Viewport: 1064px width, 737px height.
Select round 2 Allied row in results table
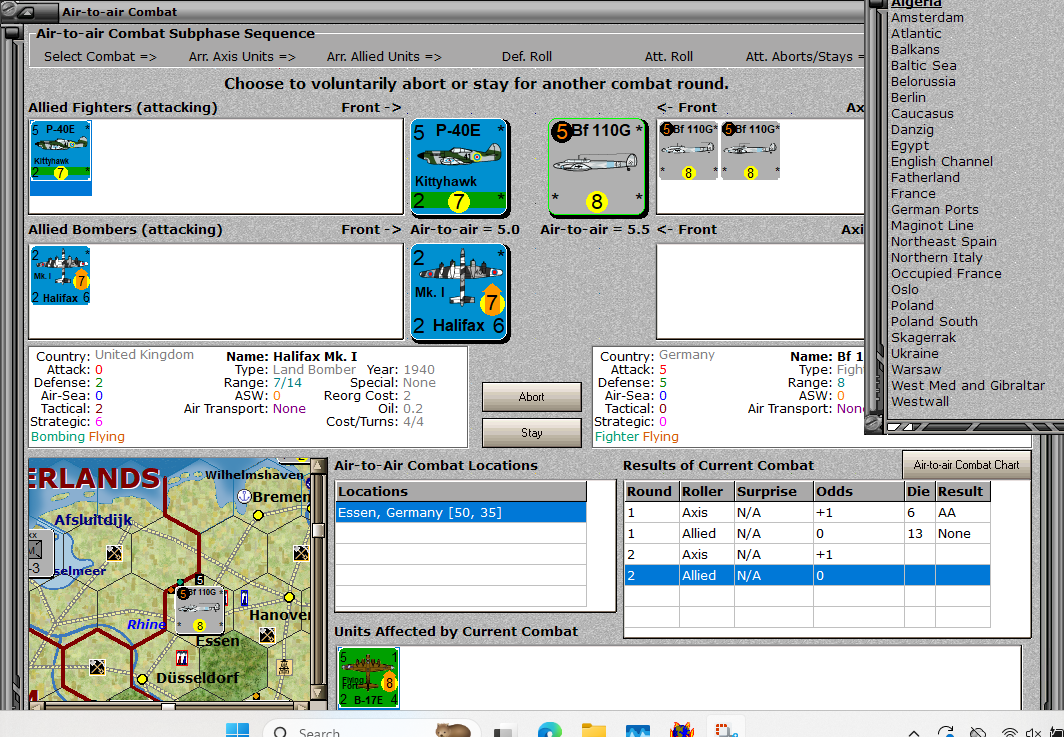[x=807, y=575]
